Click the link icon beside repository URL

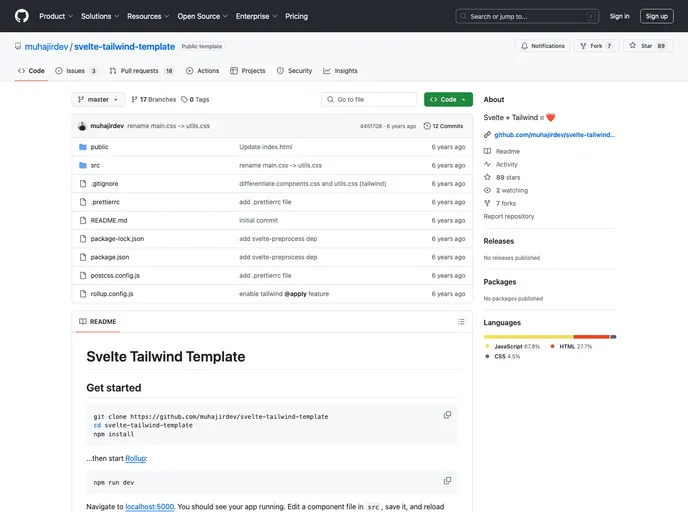click(x=487, y=135)
